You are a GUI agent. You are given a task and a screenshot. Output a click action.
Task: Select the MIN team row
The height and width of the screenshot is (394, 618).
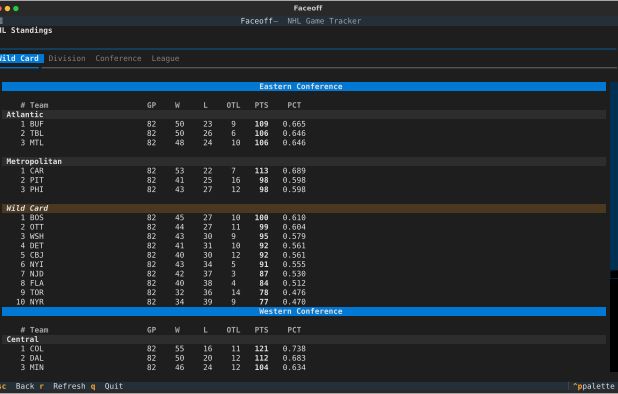pos(304,367)
